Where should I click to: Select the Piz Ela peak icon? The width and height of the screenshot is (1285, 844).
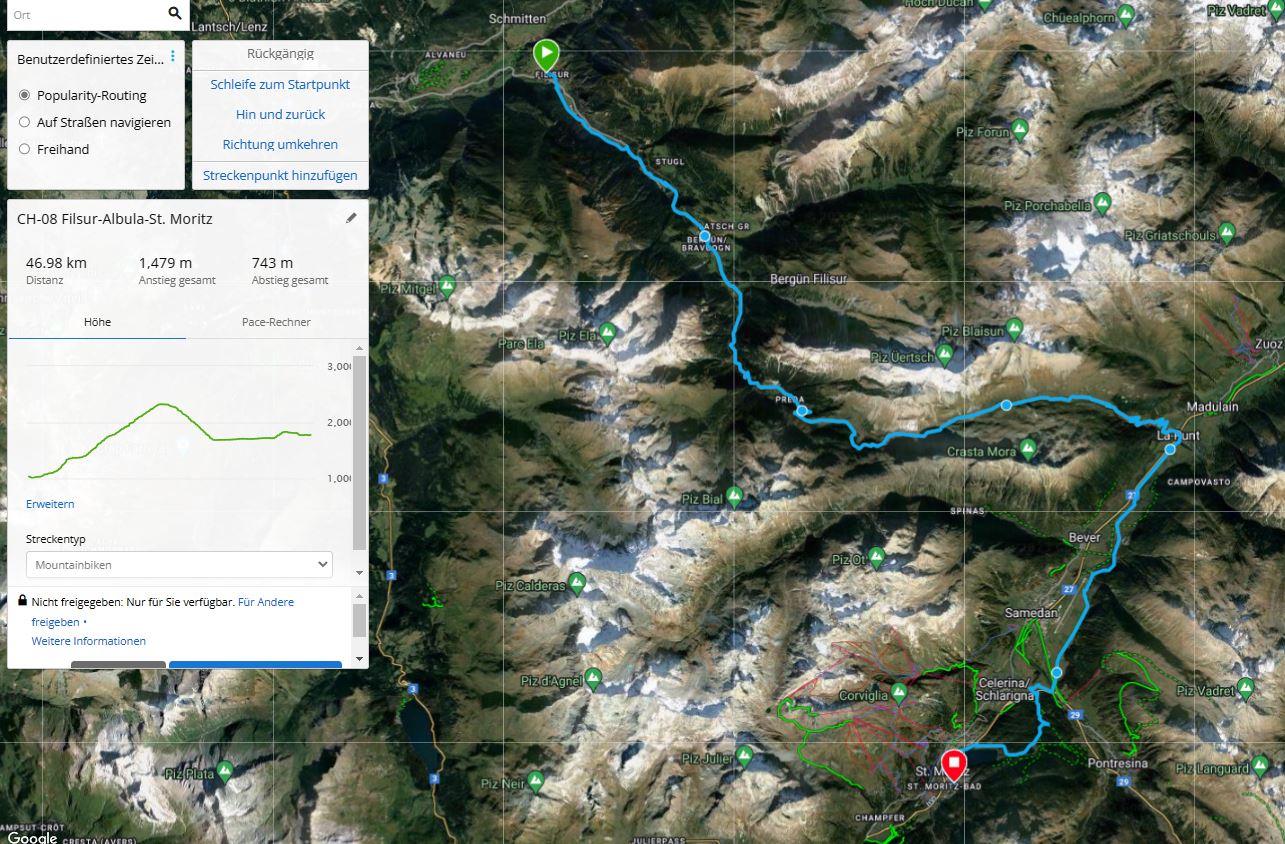[x=607, y=330]
